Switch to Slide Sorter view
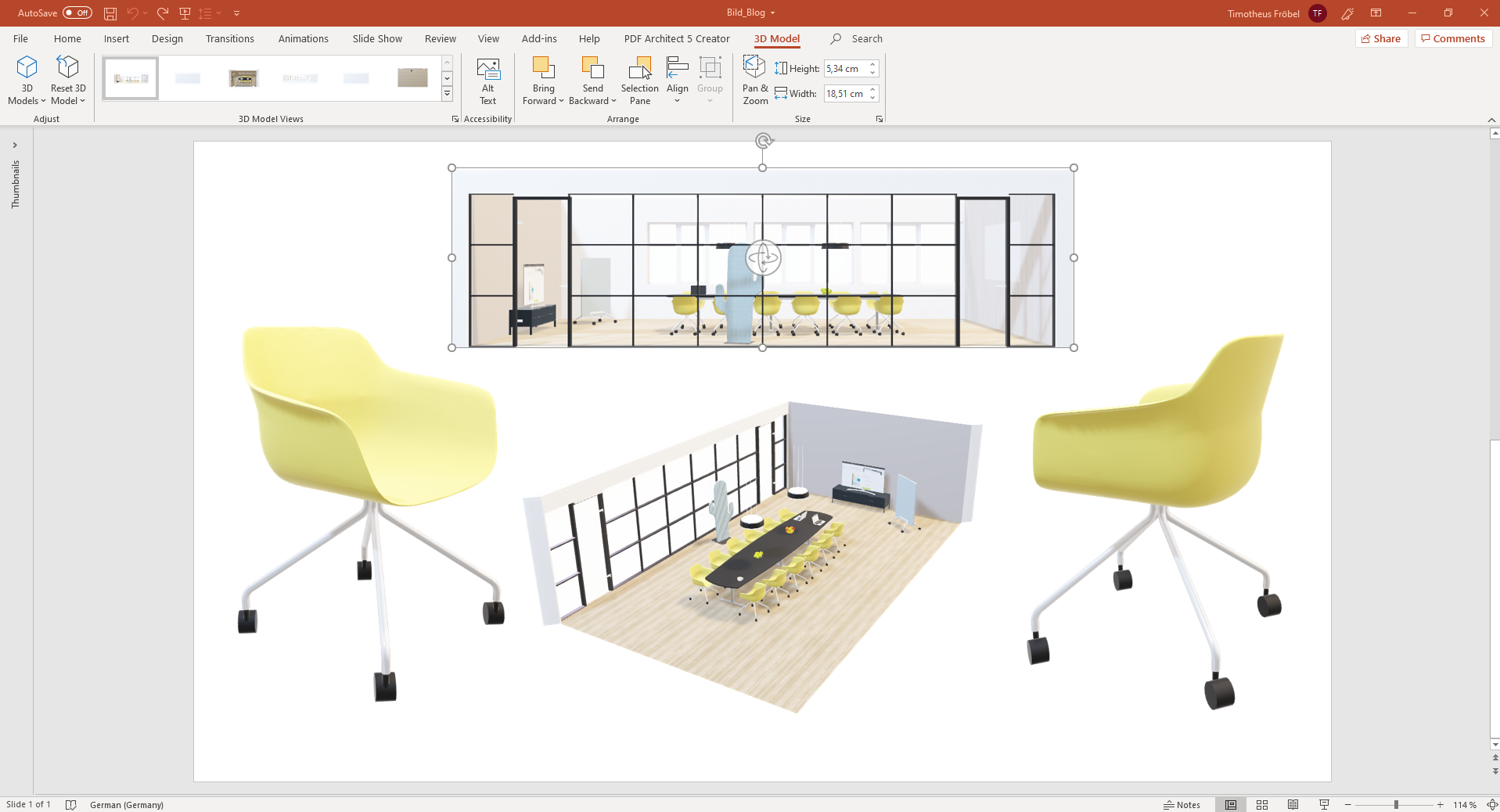This screenshot has width=1500, height=812. pos(1262,804)
